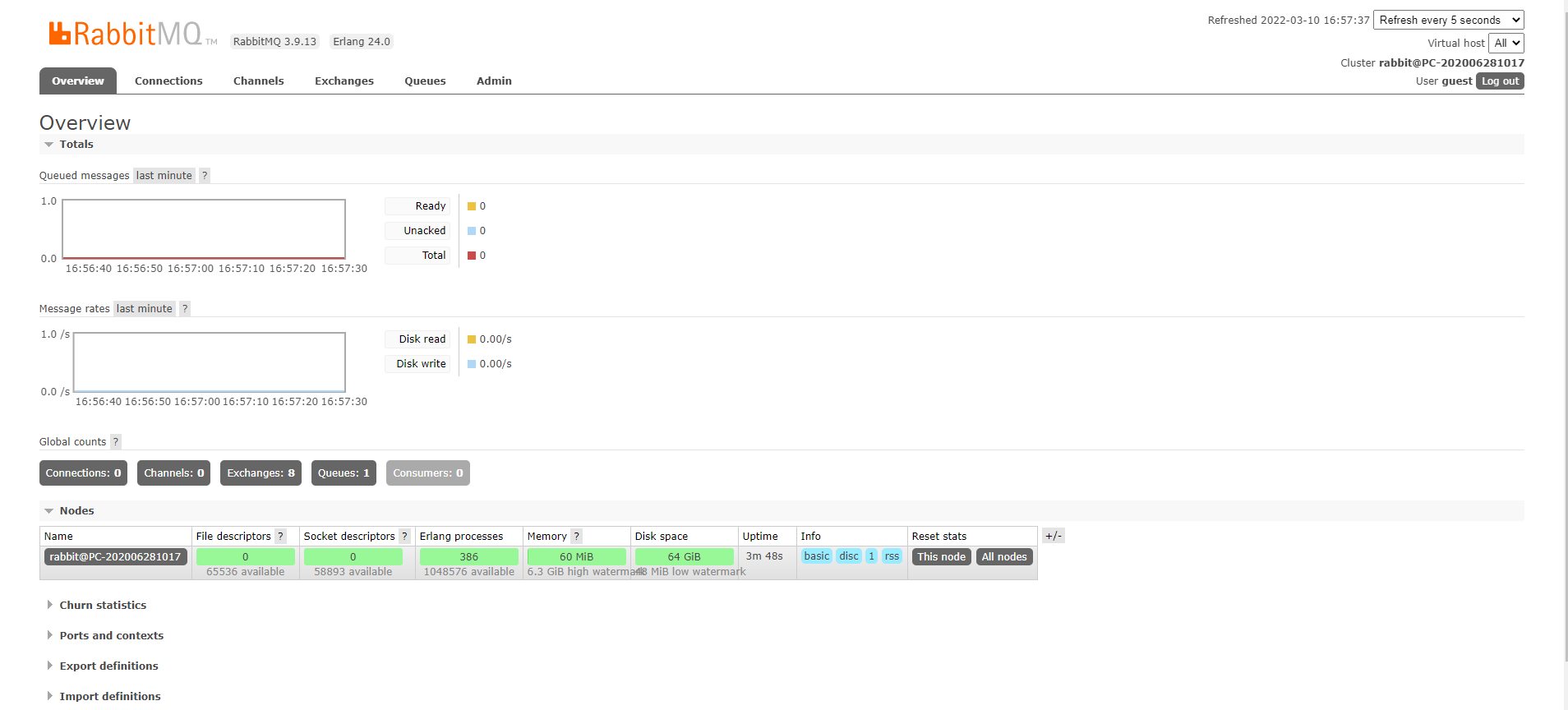Click the RabbitMQ logo

pyautogui.click(x=132, y=34)
